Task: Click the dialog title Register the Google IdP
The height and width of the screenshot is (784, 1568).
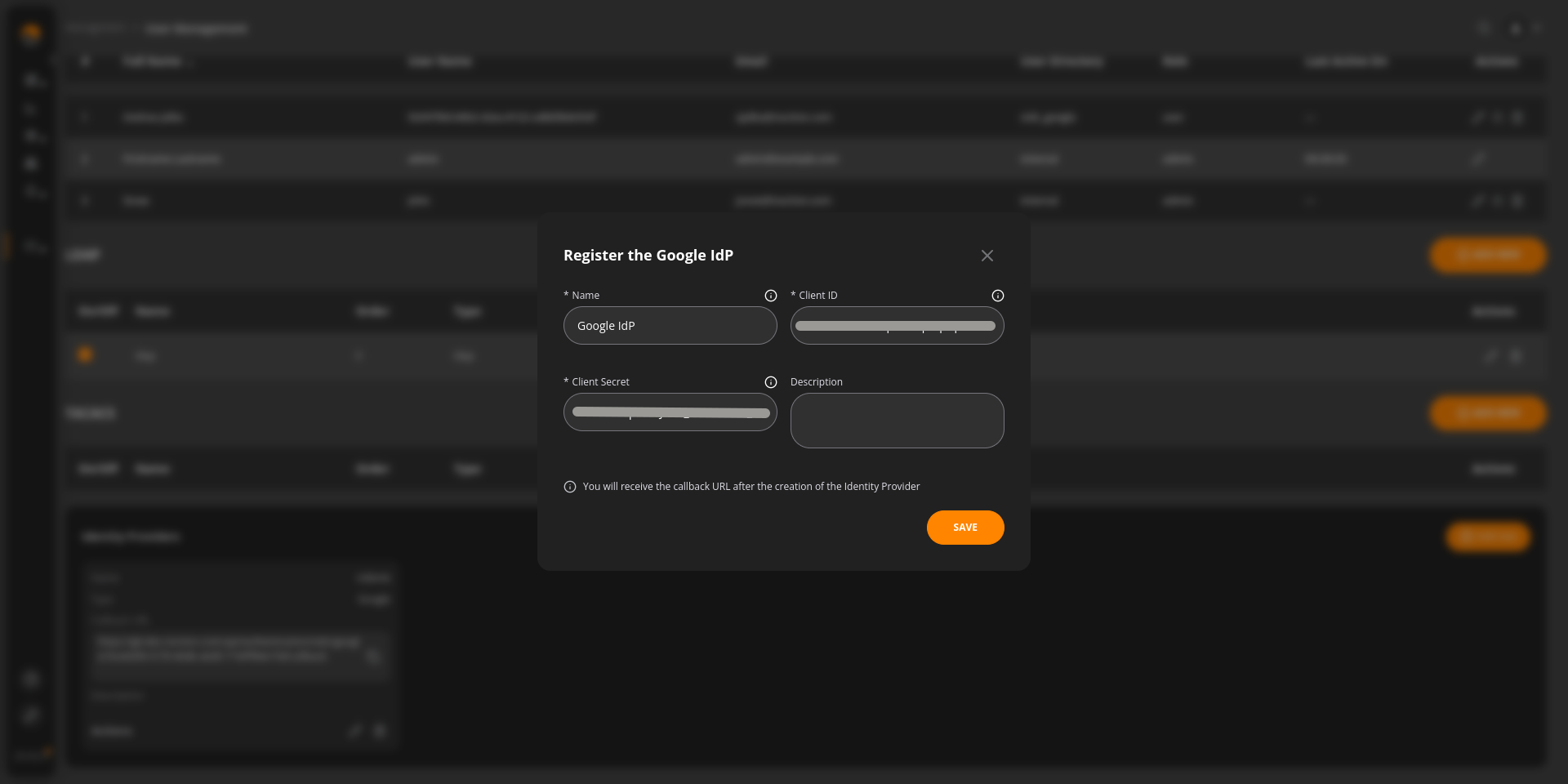Action: (648, 256)
